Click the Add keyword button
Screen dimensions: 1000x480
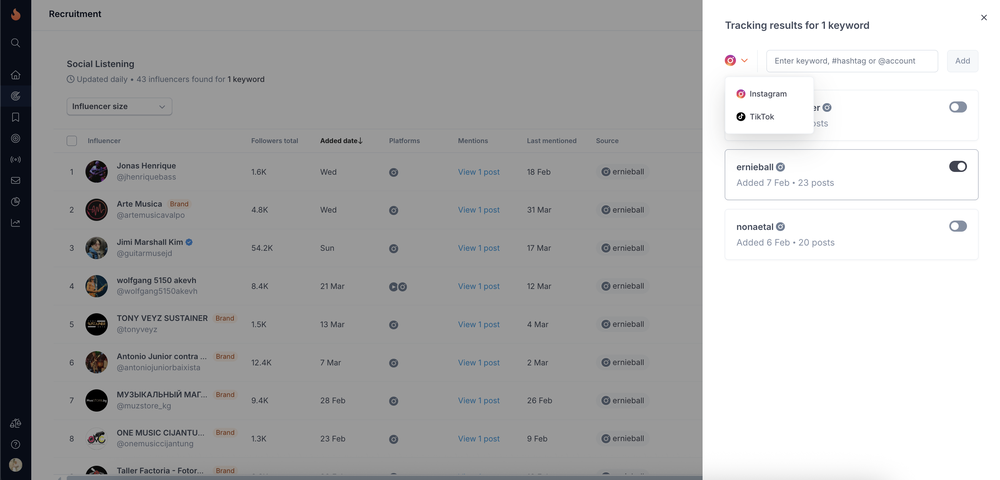[x=962, y=61]
